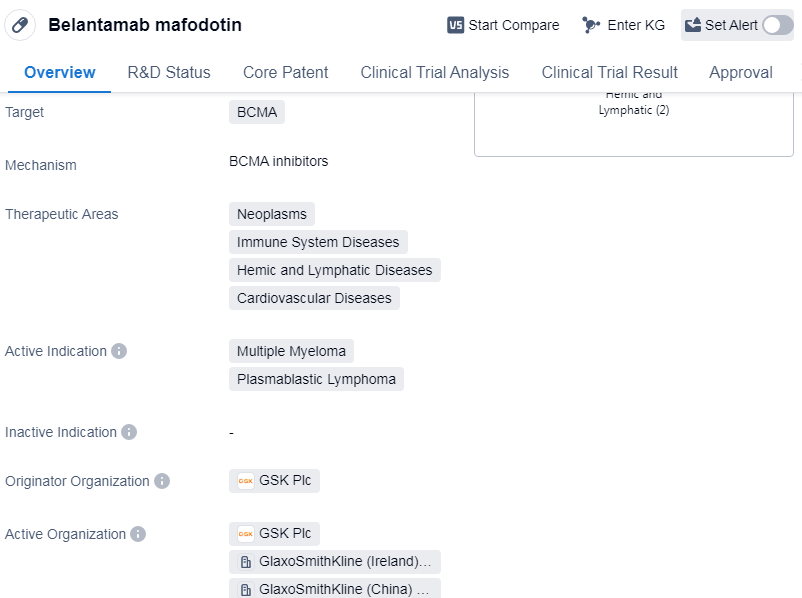Image resolution: width=802 pixels, height=598 pixels.
Task: Select the Approval tab
Action: tap(740, 72)
